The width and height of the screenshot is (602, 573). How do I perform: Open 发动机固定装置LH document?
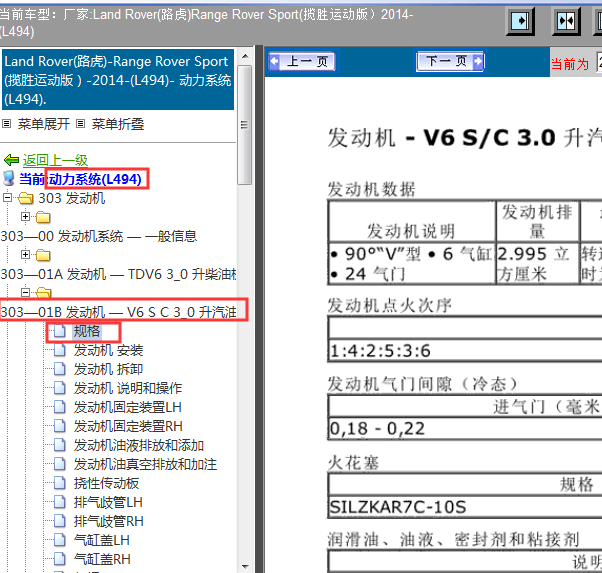(127, 407)
